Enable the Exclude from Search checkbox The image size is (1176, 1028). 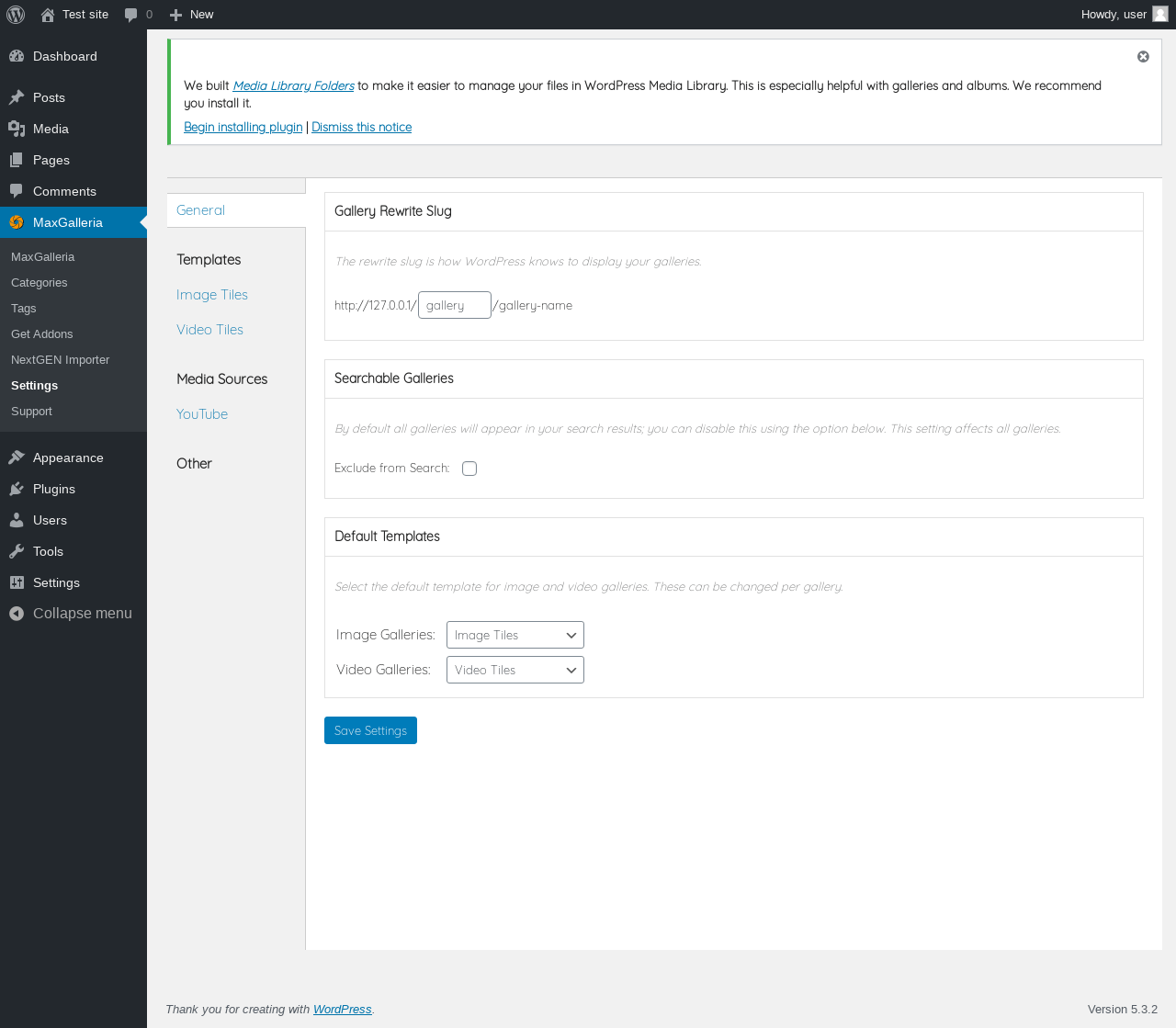(x=469, y=469)
